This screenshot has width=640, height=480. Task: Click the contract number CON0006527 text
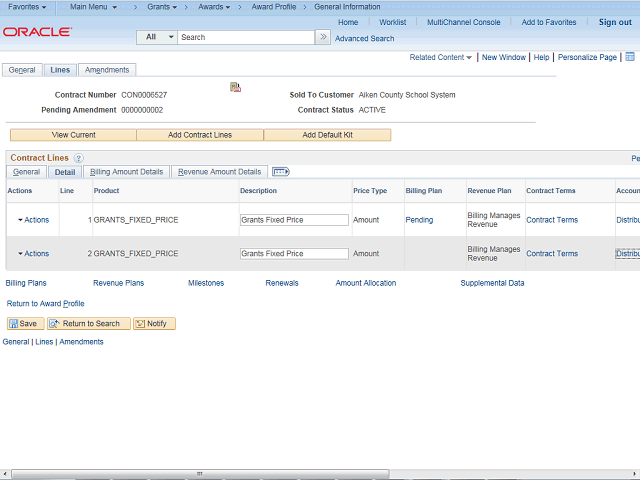[x=144, y=95]
